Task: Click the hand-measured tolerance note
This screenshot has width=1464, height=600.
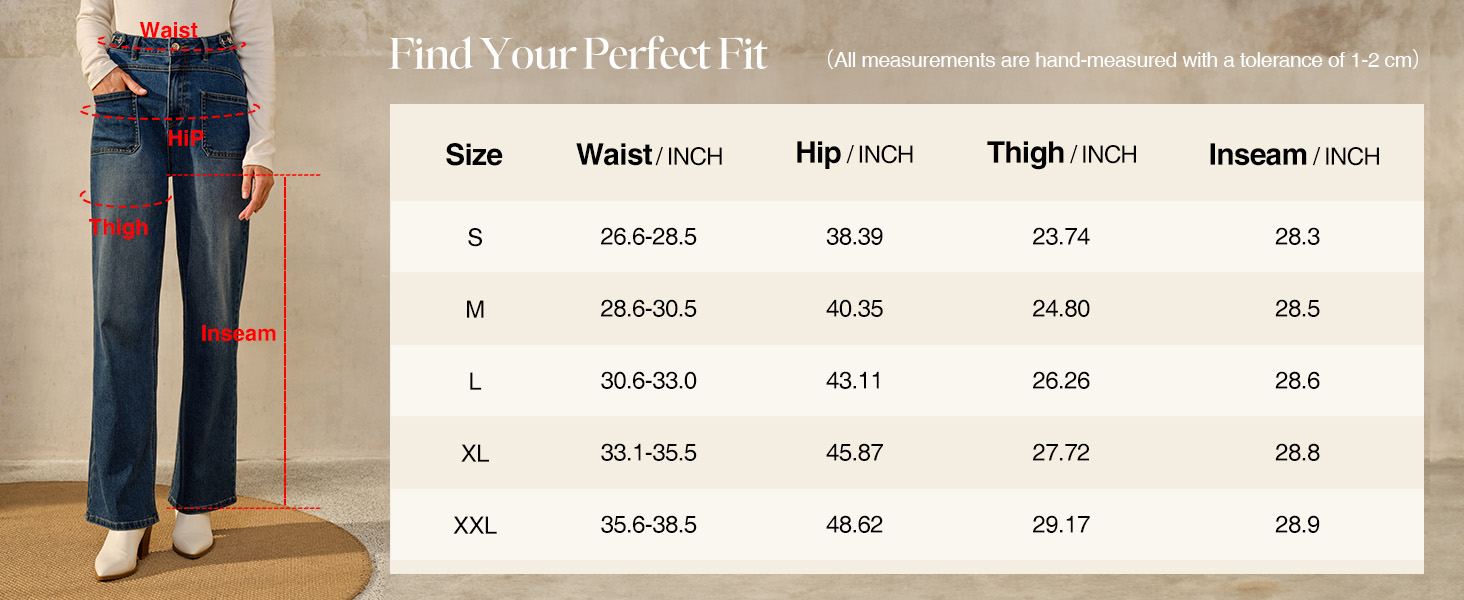Action: 1123,60
